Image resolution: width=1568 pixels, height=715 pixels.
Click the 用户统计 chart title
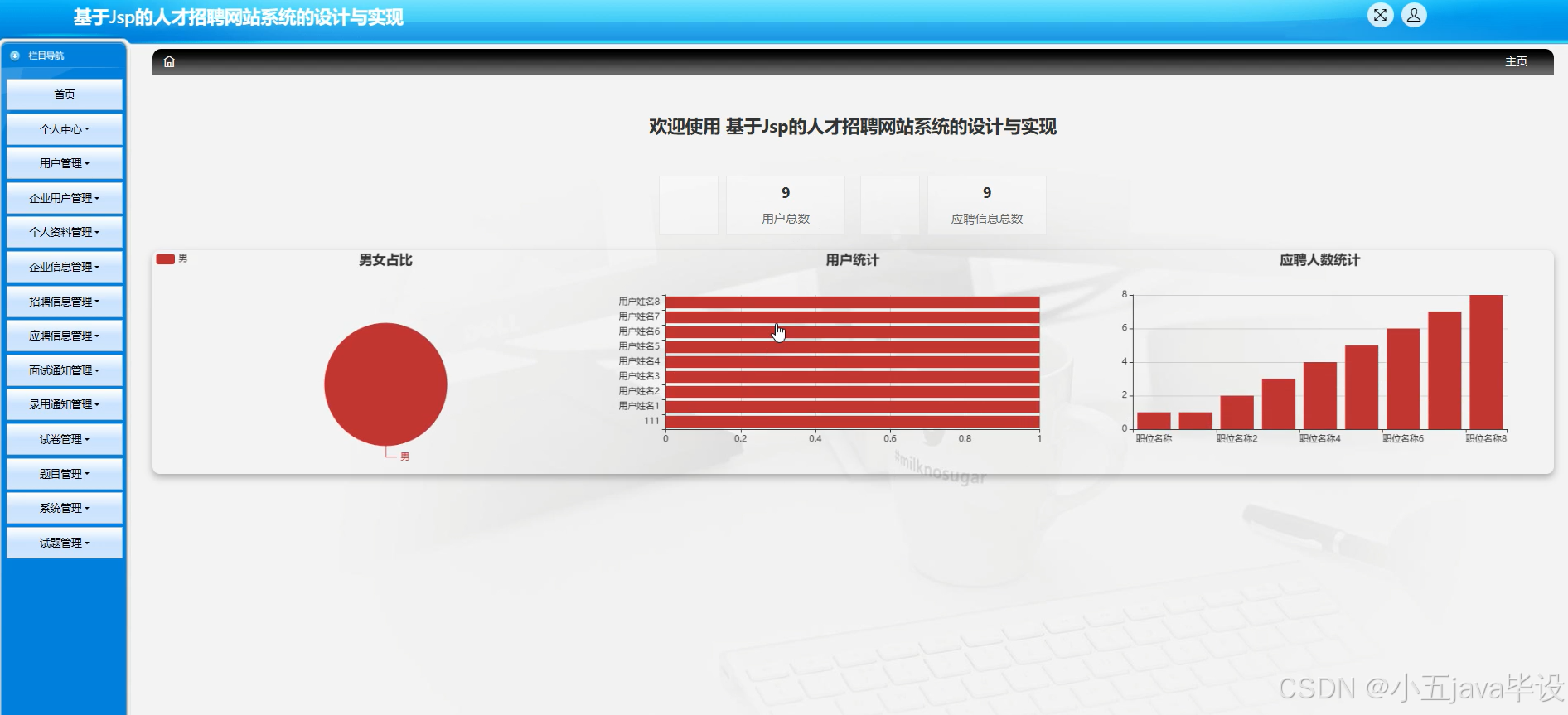[x=852, y=260]
